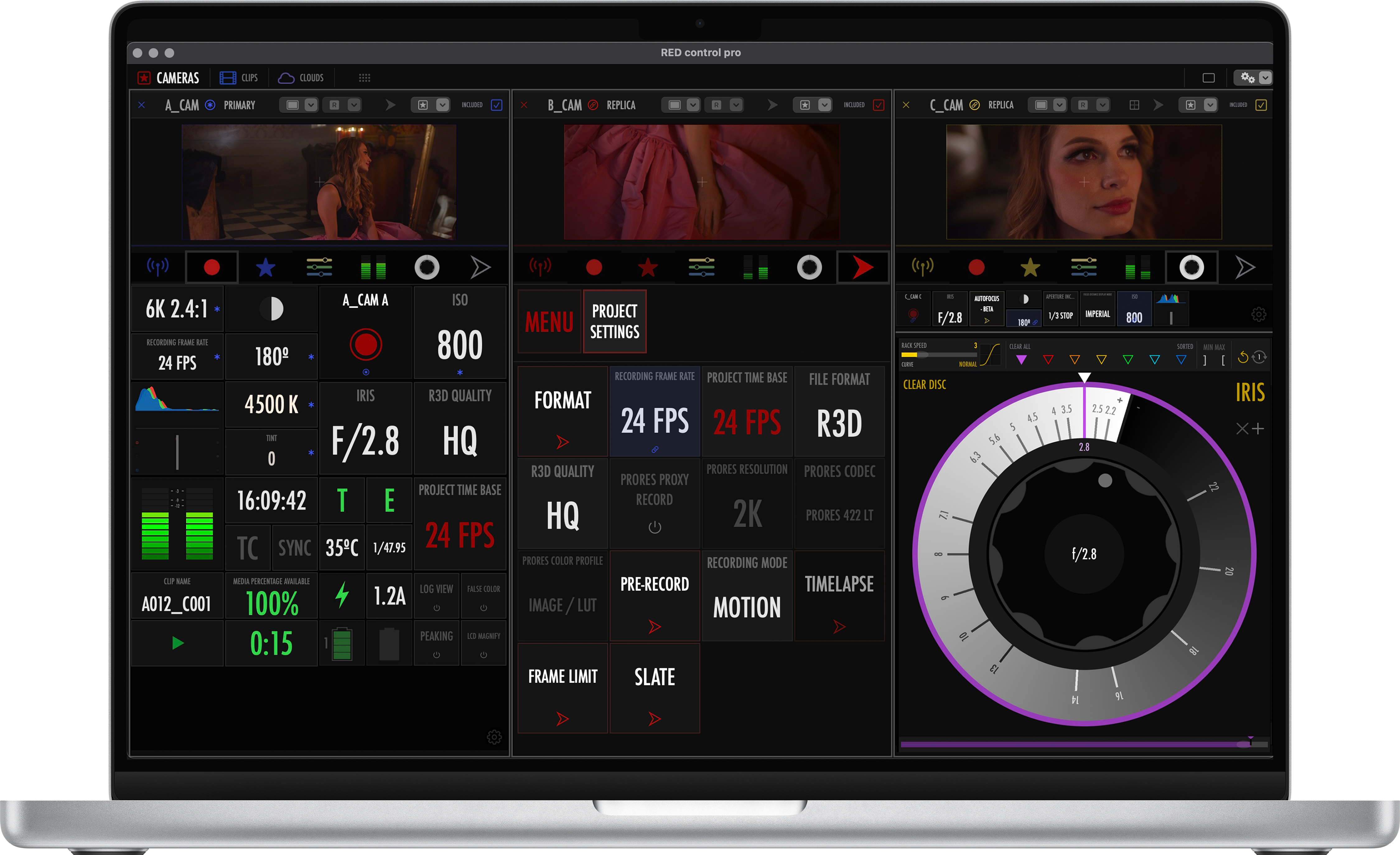Viewport: 1400px width, 855px height.
Task: Switch to the Clips tab
Action: coord(239,78)
